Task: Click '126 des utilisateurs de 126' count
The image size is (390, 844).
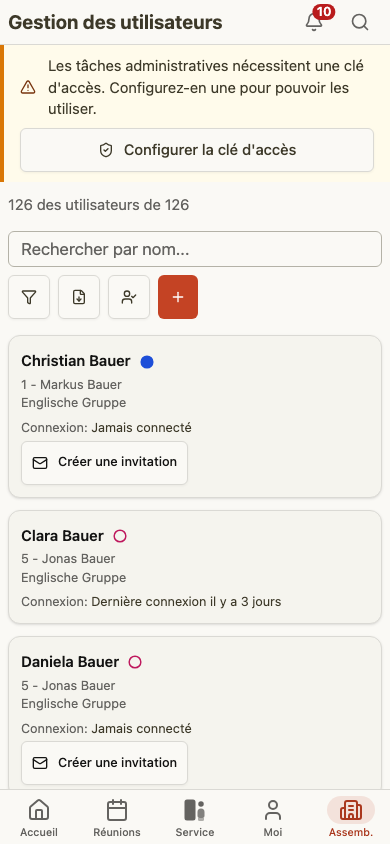Action: tap(99, 205)
